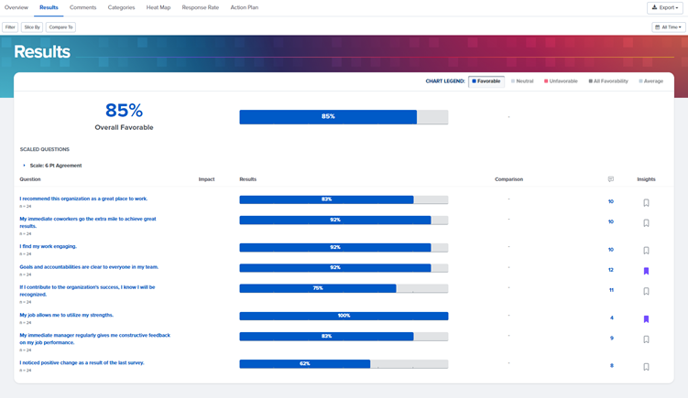The width and height of the screenshot is (688, 398).
Task: Switch to the Overview tab
Action: (x=16, y=7)
